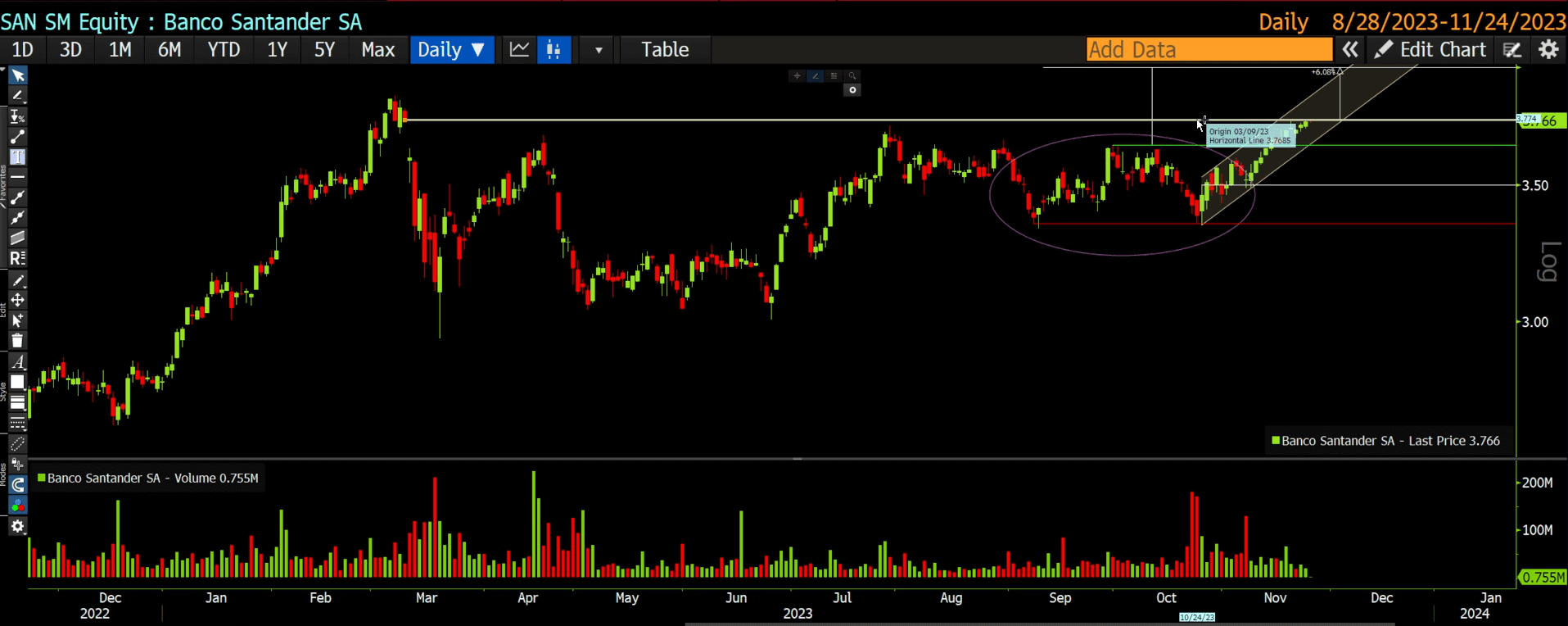Click the +6.08% measurement label
This screenshot has width=1568, height=626.
(1324, 72)
